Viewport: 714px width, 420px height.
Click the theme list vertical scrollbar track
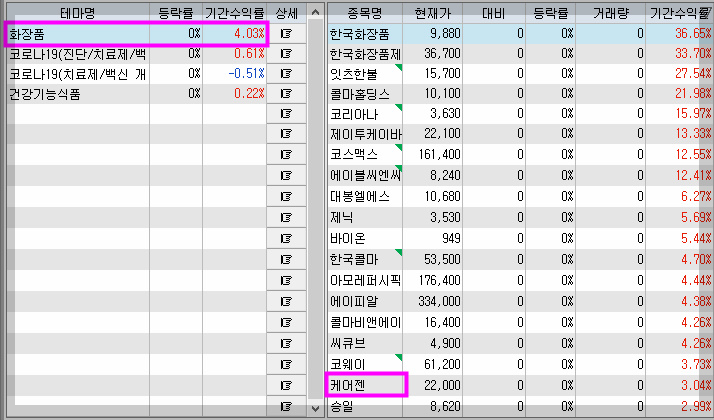tap(315, 210)
